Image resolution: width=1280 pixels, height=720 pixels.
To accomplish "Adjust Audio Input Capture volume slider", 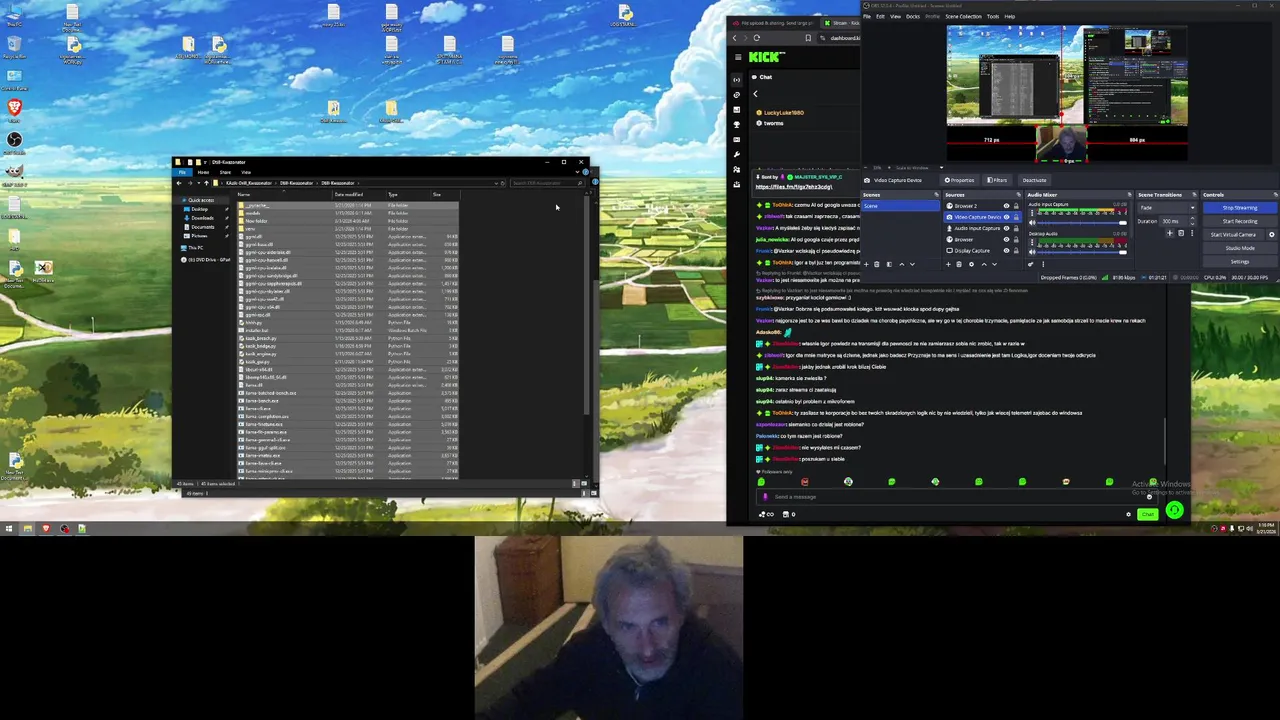I will 1081,222.
